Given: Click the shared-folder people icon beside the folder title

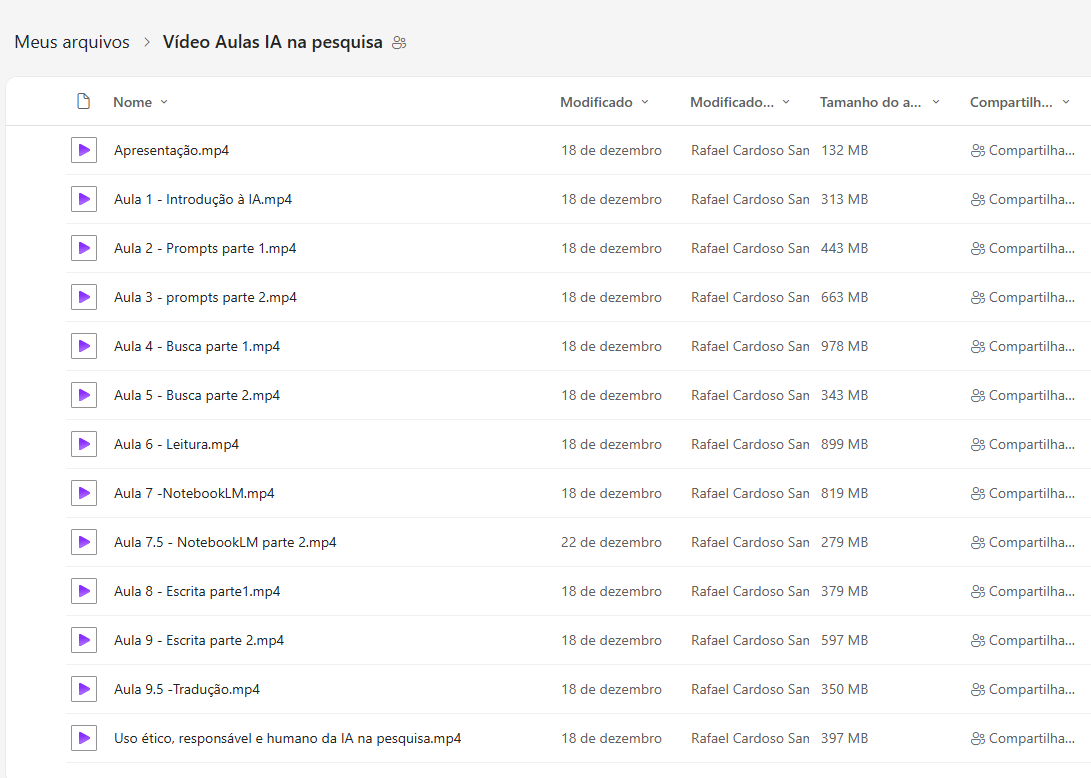Looking at the screenshot, I should click(399, 42).
